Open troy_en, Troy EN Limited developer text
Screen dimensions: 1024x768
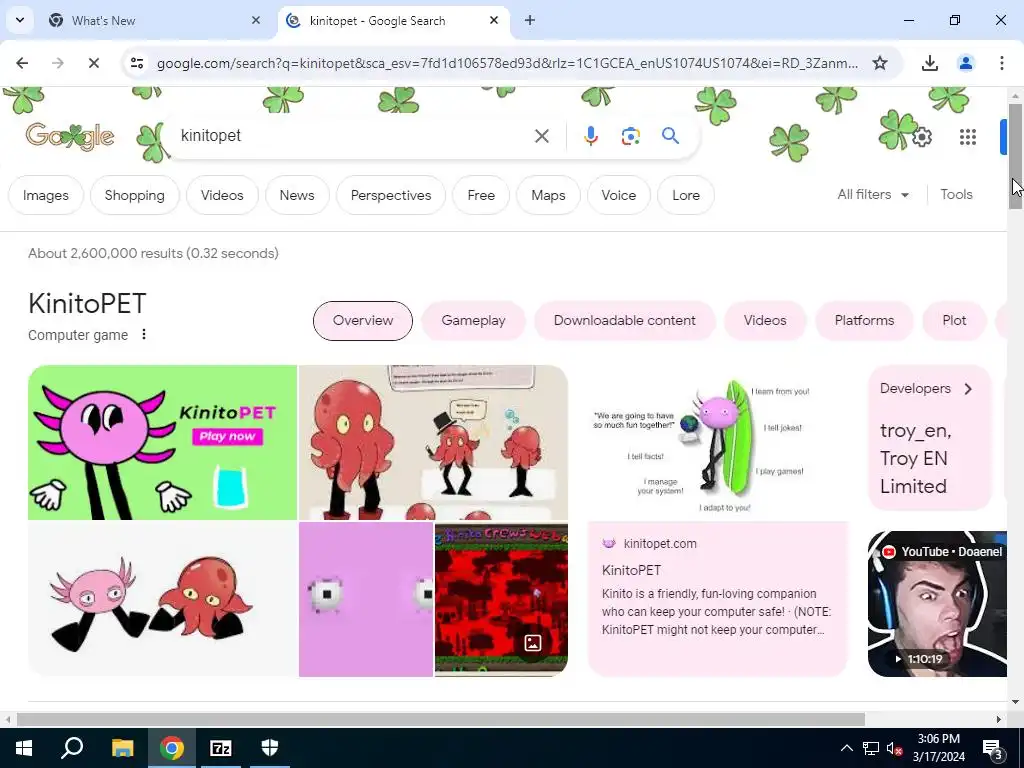(x=915, y=458)
